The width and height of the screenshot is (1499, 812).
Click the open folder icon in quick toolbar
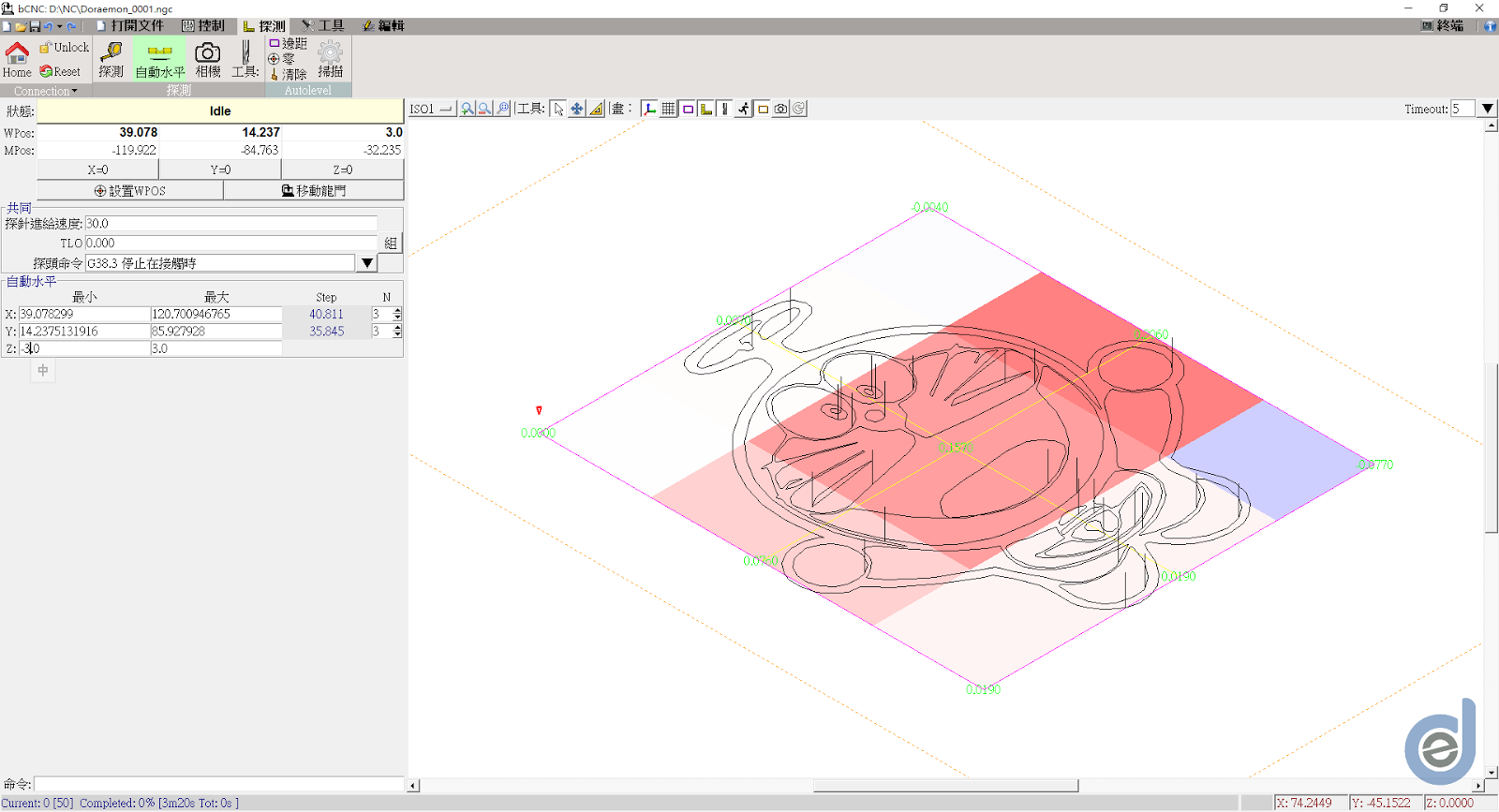(21, 26)
